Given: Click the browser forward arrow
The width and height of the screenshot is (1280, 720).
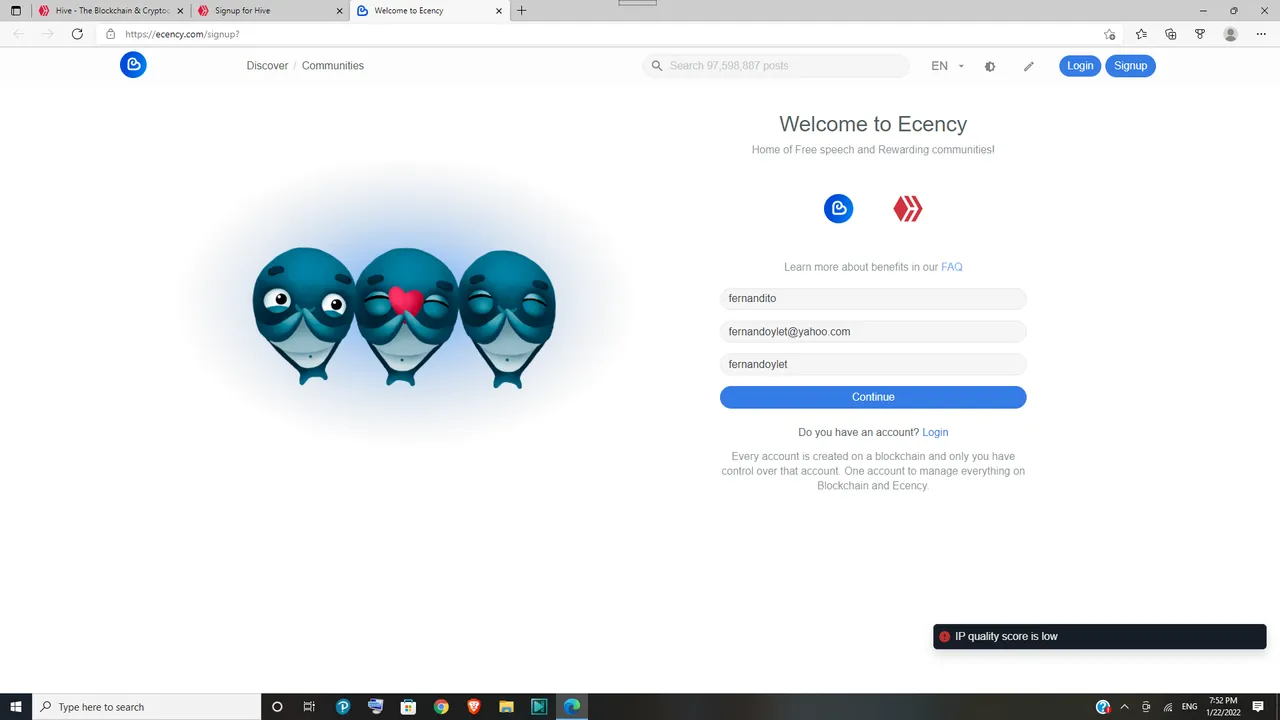Looking at the screenshot, I should click(47, 34).
